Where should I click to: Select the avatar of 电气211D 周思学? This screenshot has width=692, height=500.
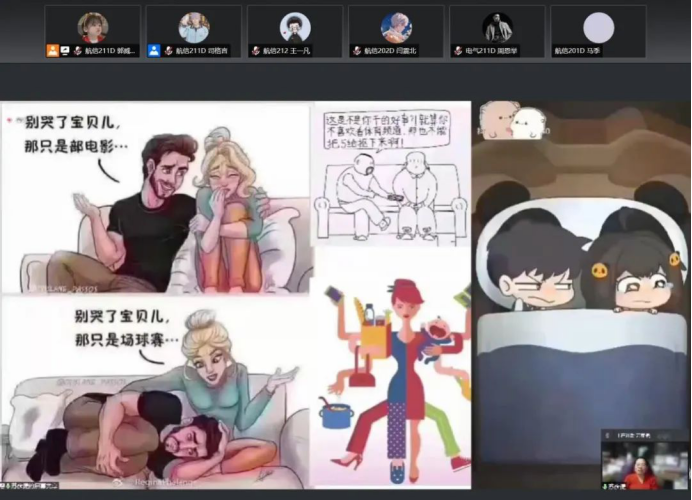pos(497,27)
